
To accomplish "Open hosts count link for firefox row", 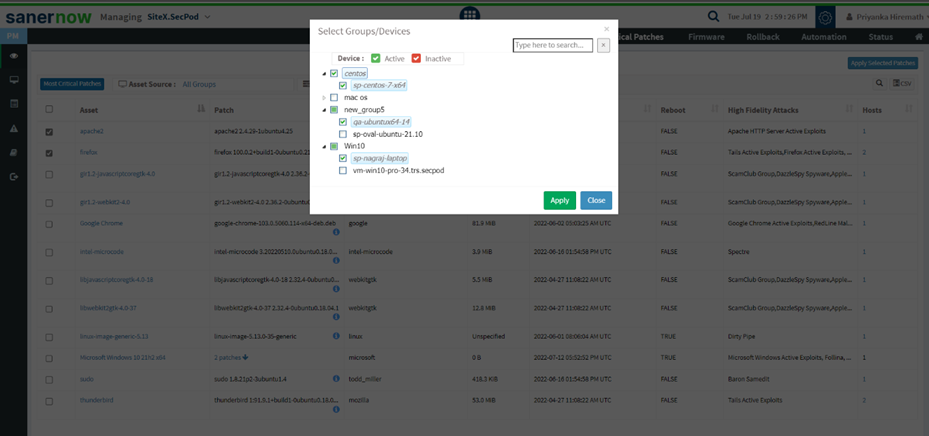I will [864, 152].
